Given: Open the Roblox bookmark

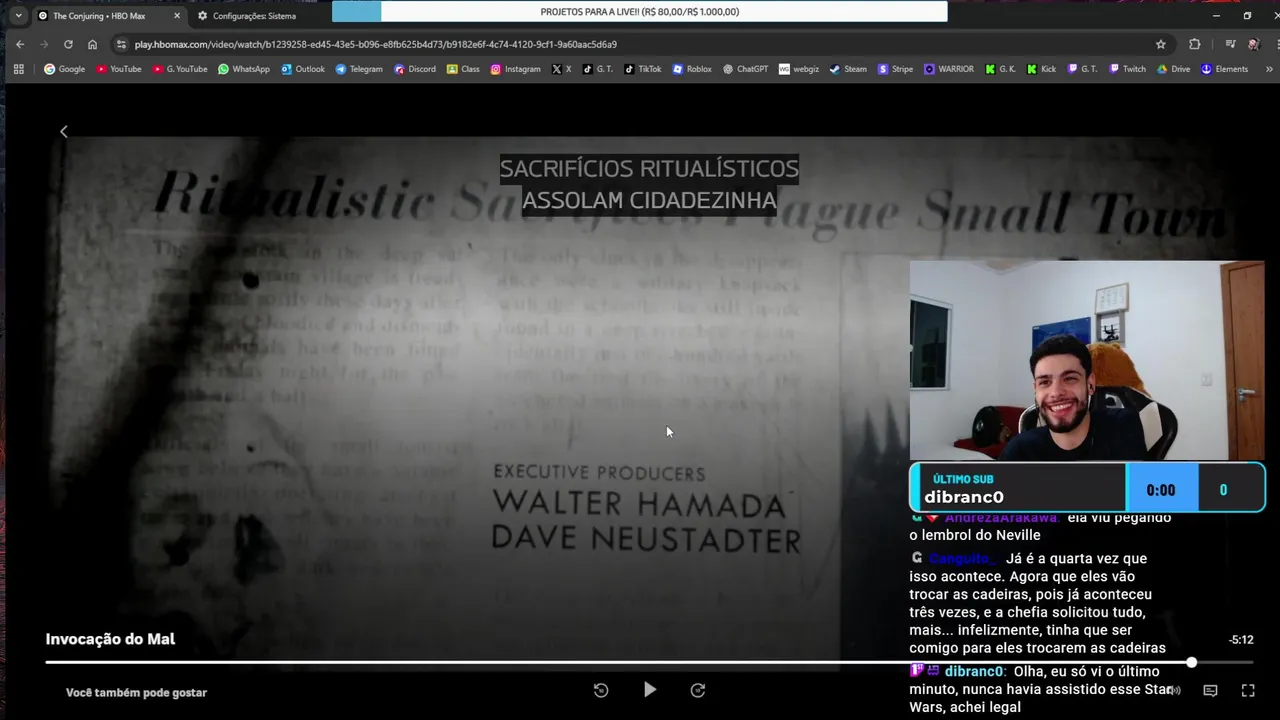Looking at the screenshot, I should [x=692, y=69].
